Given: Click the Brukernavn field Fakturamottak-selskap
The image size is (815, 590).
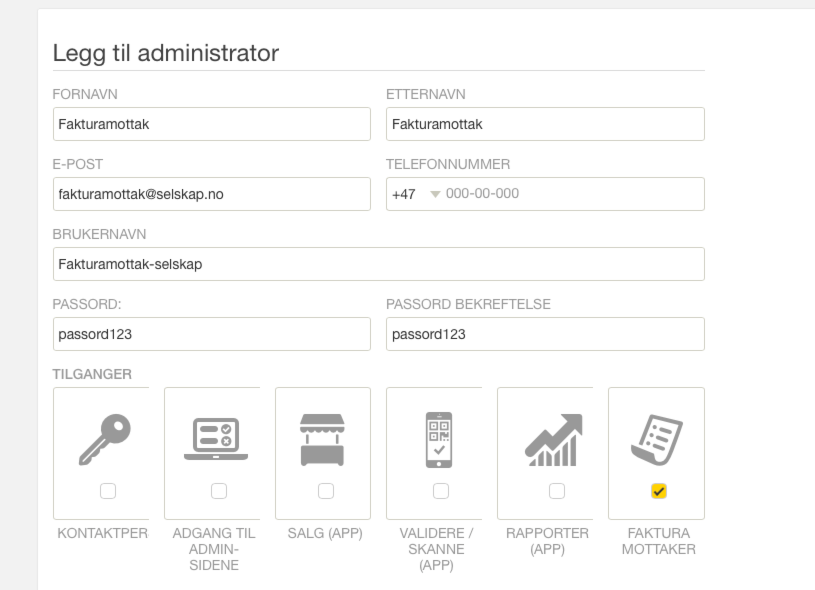Looking at the screenshot, I should [x=378, y=264].
